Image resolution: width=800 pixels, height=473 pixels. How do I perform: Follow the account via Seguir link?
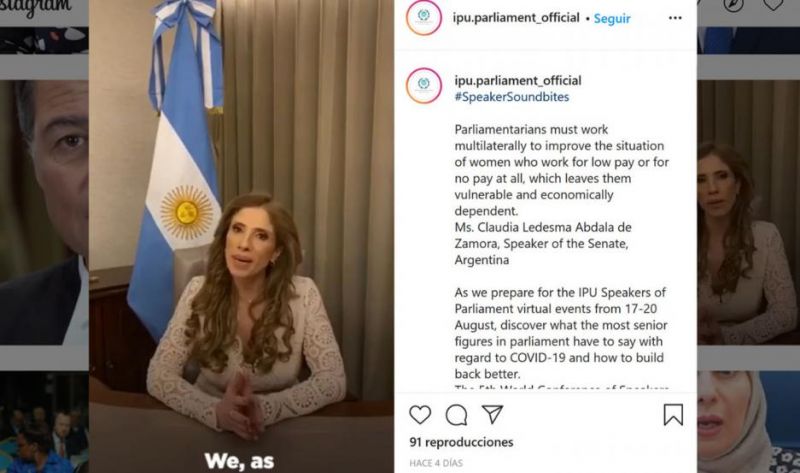pyautogui.click(x=612, y=18)
